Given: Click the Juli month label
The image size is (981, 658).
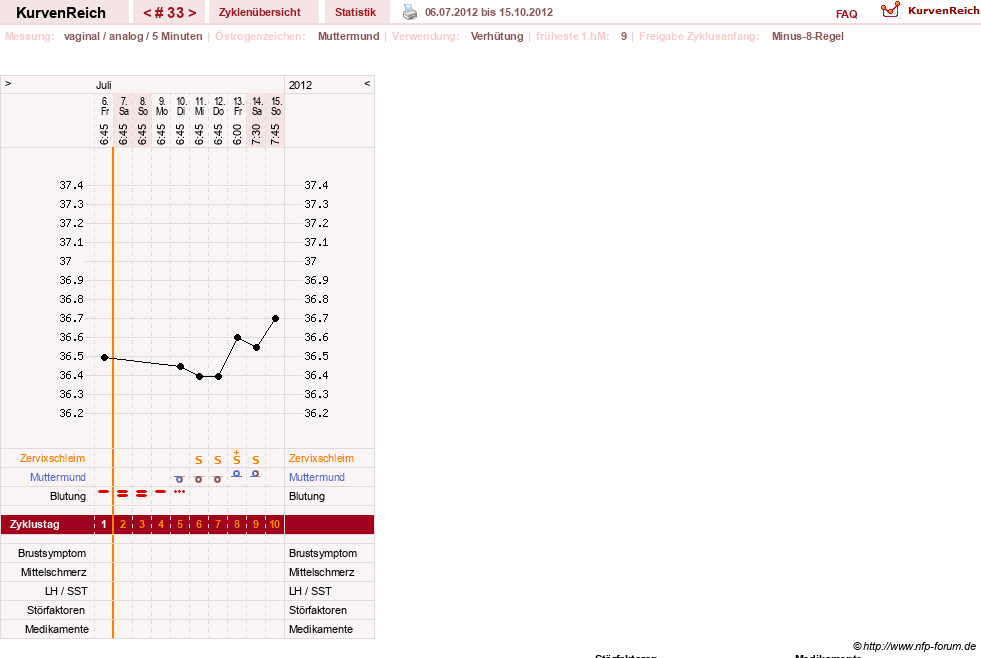Looking at the screenshot, I should 104,85.
